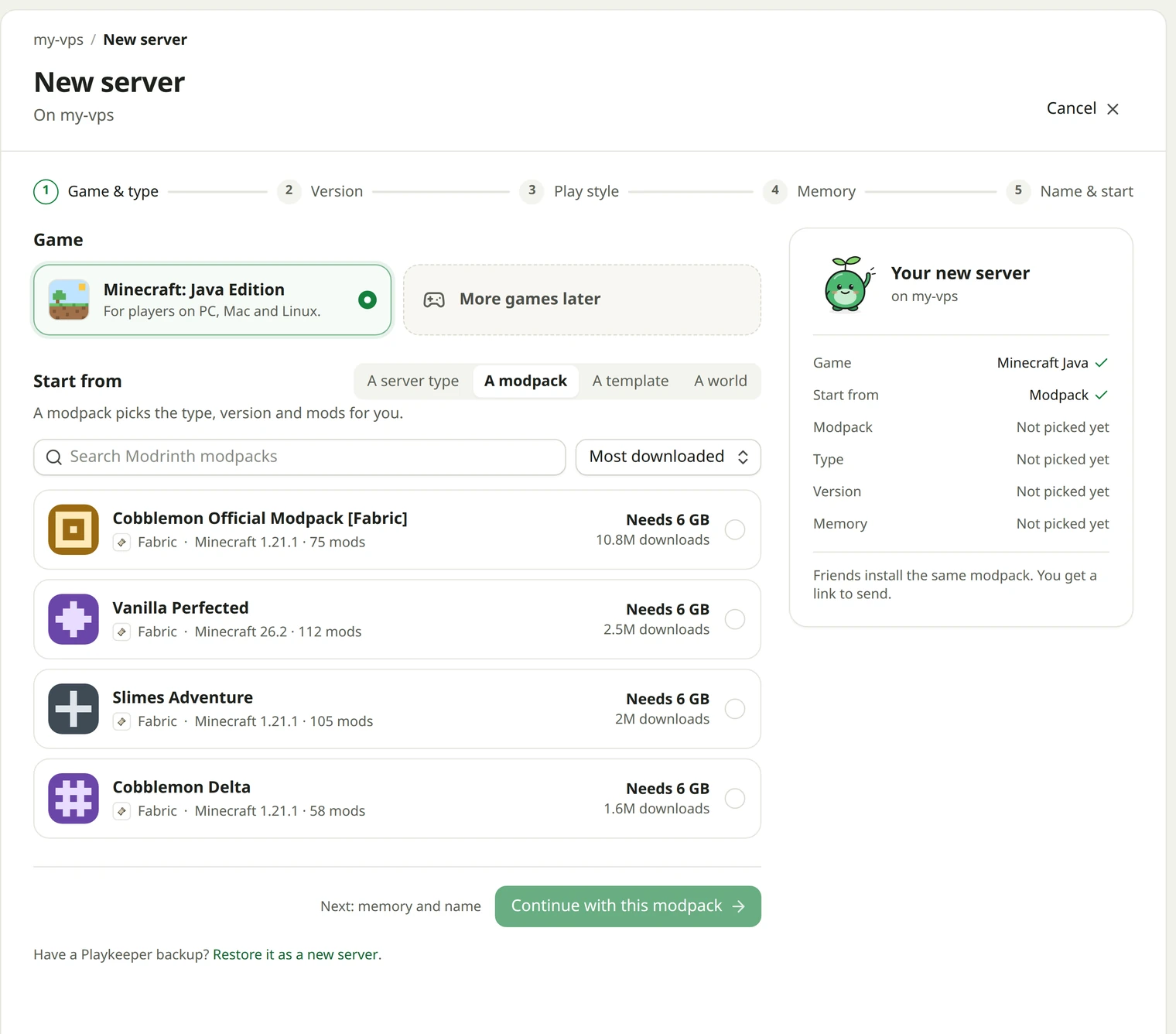
Task: Select Minecraft: Java Edition radio button
Action: pyautogui.click(x=367, y=300)
